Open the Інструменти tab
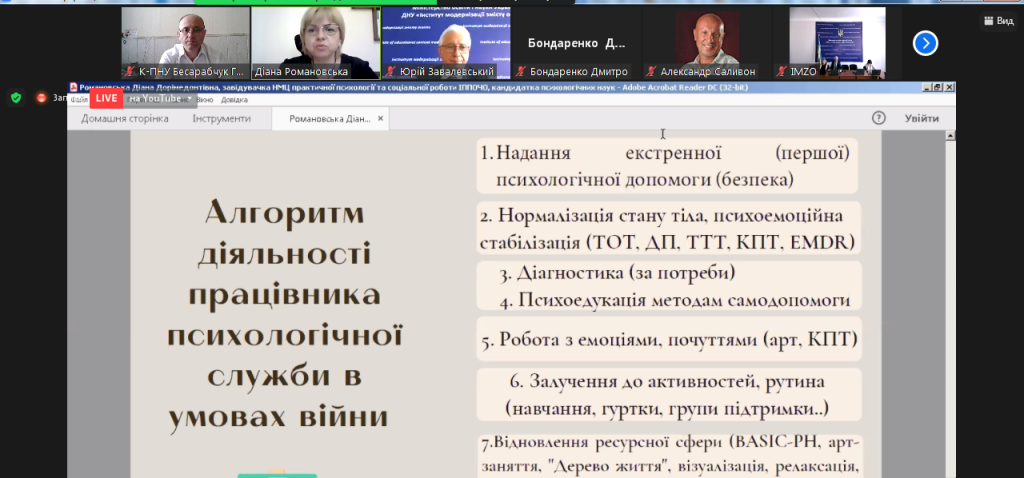 point(222,118)
